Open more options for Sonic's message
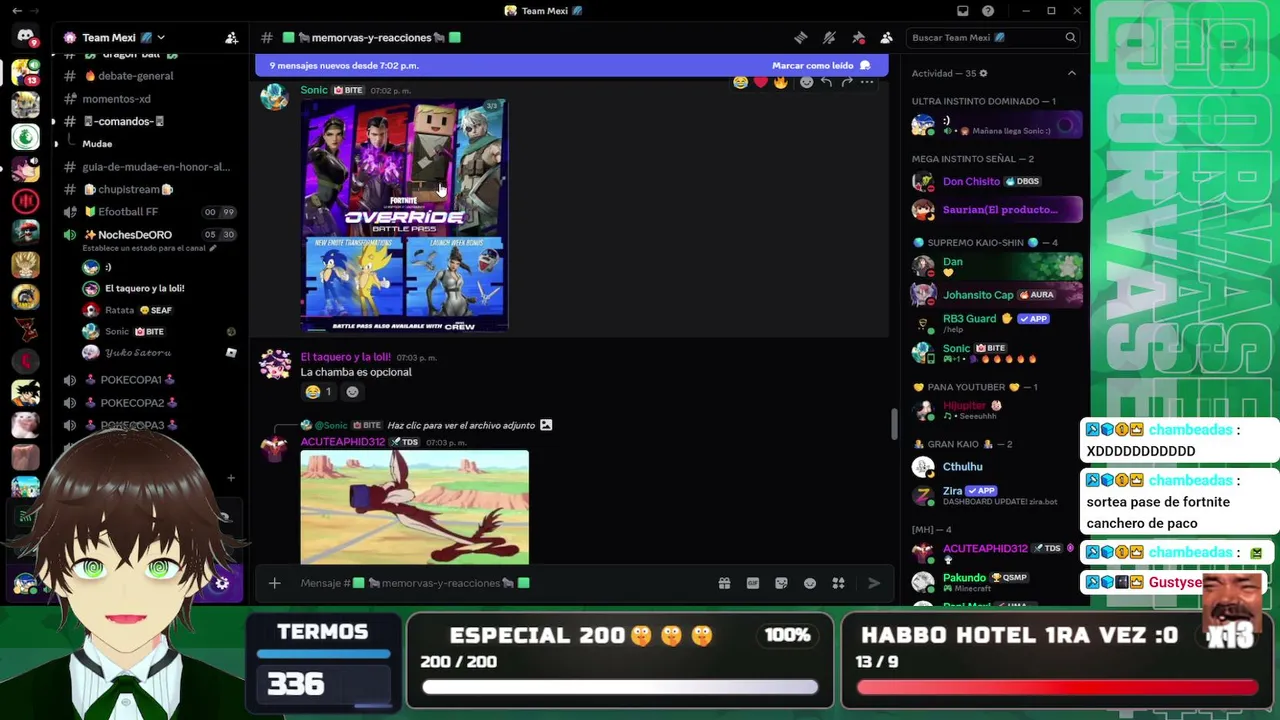Image resolution: width=1280 pixels, height=720 pixels. point(867,82)
